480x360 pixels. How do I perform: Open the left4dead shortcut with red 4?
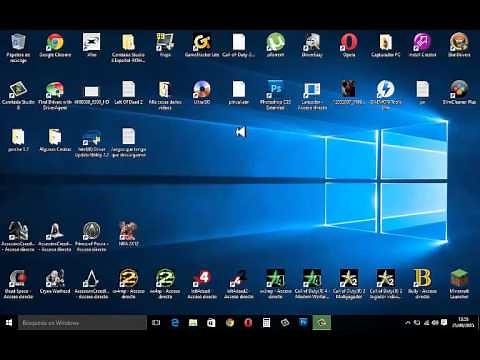202,278
